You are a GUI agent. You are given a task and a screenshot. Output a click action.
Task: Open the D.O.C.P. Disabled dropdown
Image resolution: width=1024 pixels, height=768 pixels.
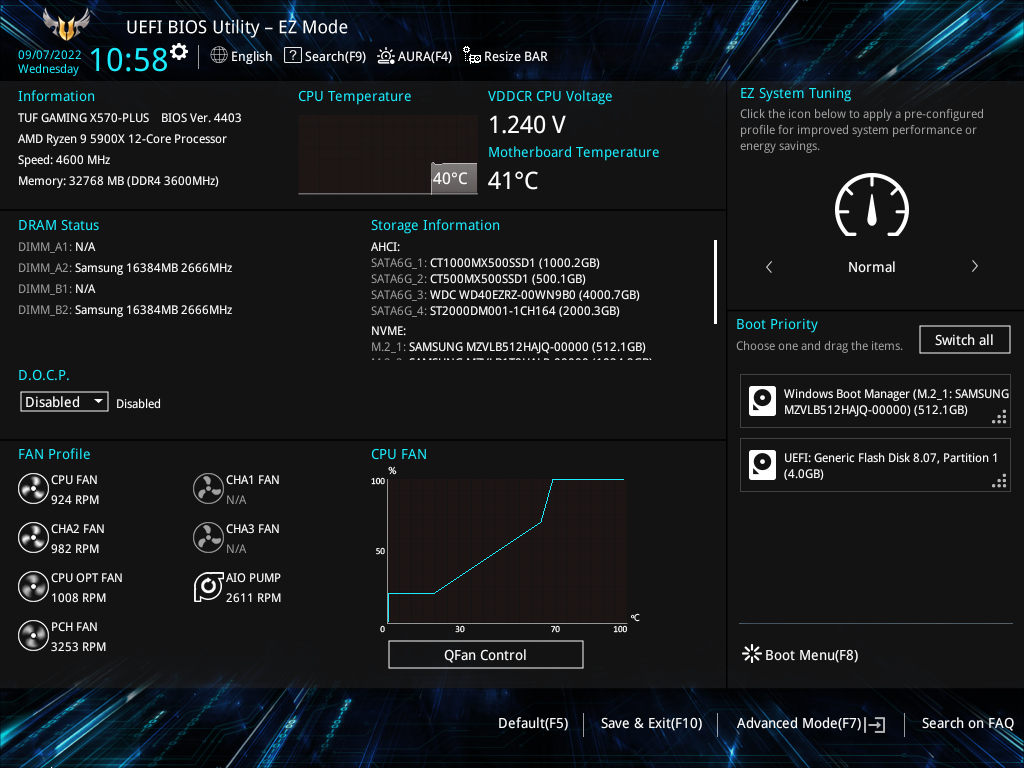(64, 402)
